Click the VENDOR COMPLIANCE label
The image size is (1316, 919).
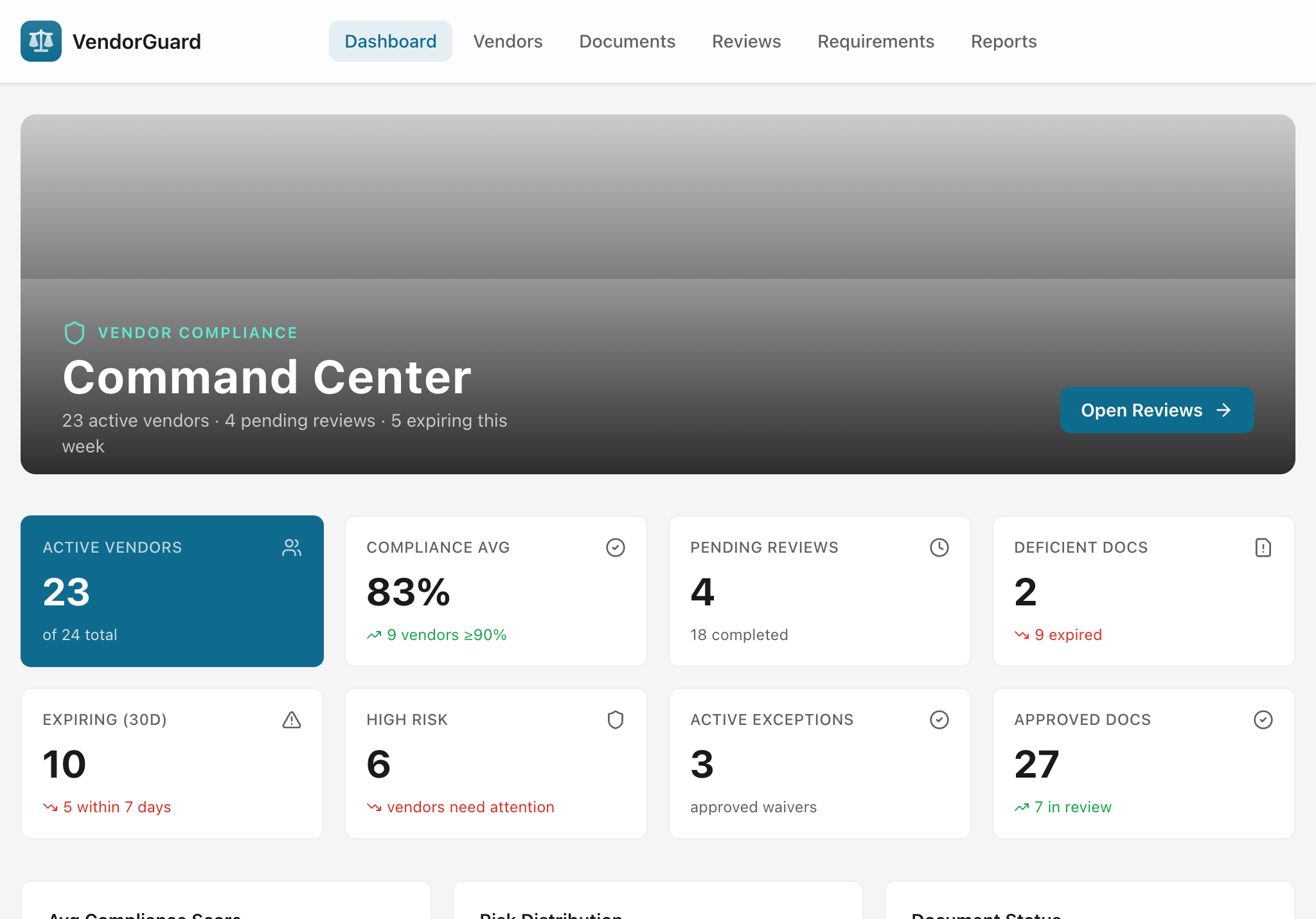click(x=198, y=333)
